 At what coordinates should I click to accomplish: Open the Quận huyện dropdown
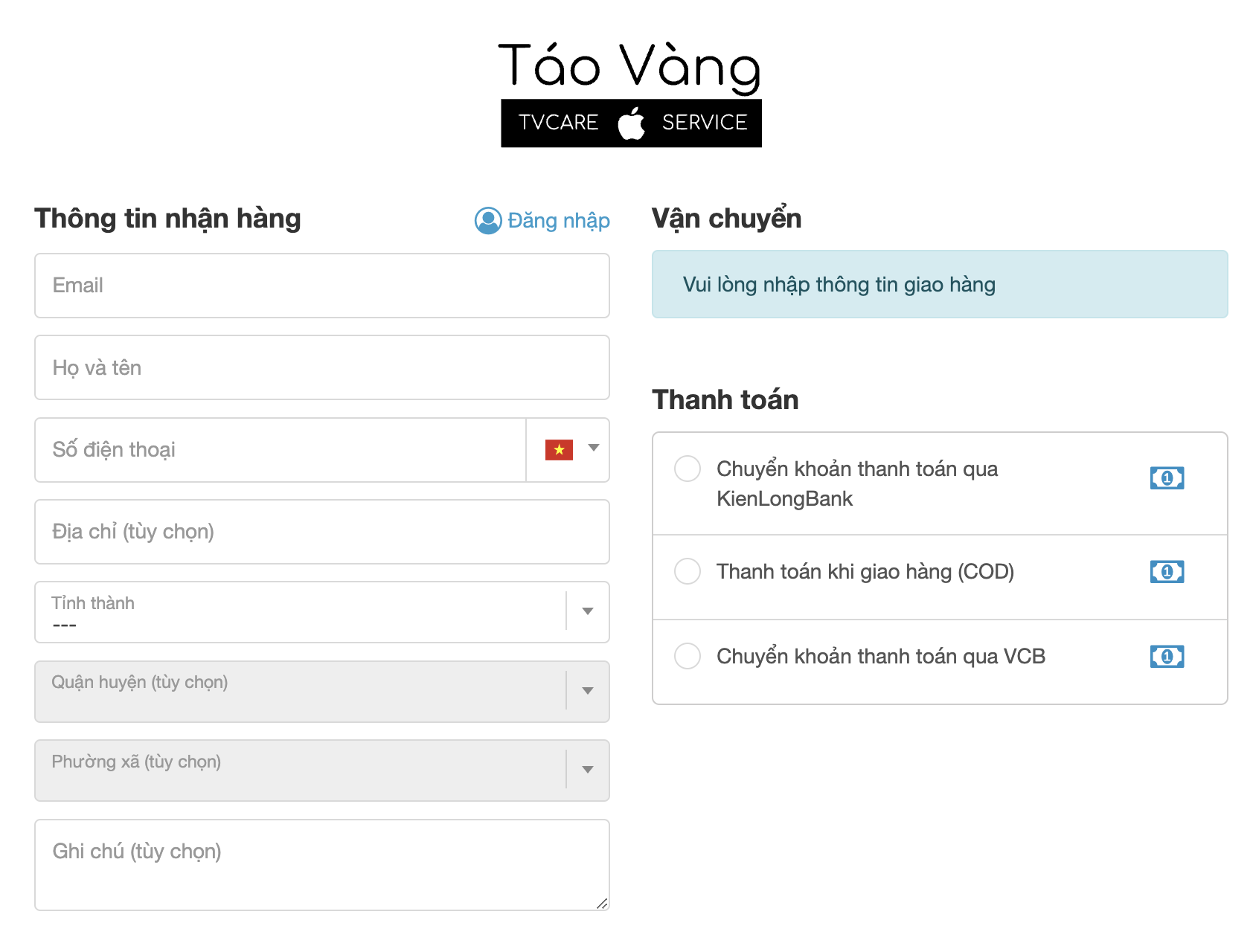[587, 691]
